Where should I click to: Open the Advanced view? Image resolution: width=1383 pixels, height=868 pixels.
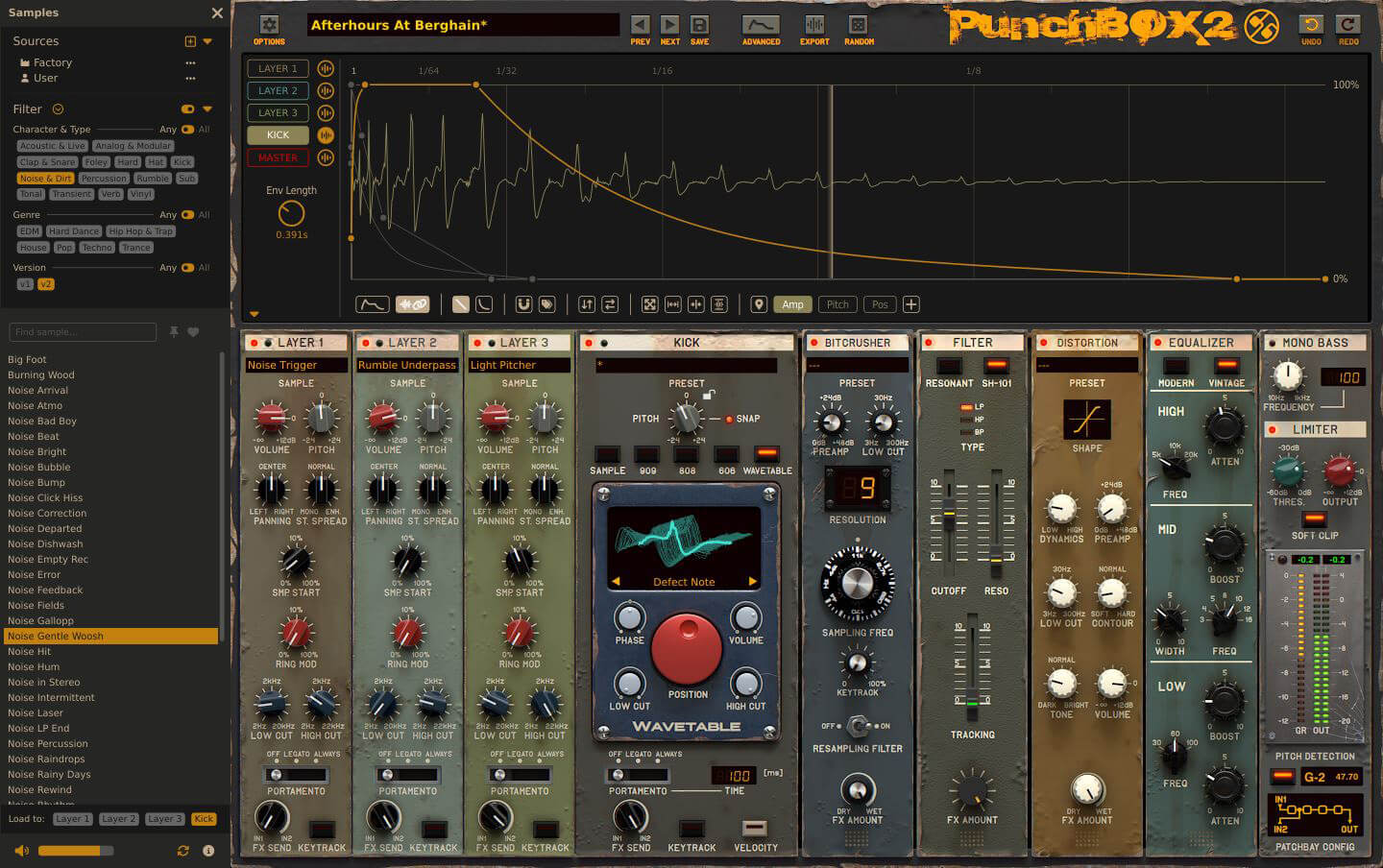tap(761, 25)
